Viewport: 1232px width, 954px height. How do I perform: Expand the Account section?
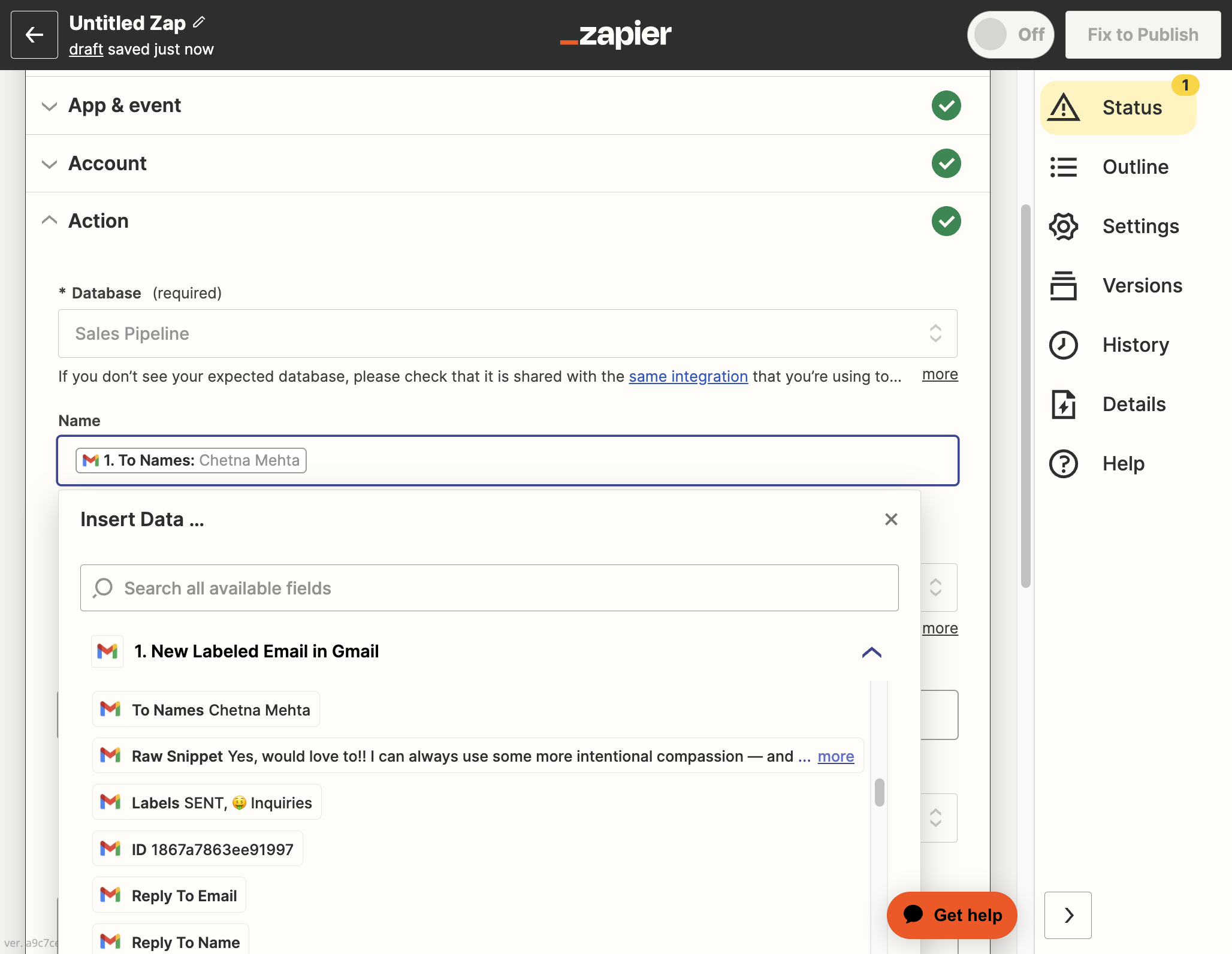coord(49,164)
